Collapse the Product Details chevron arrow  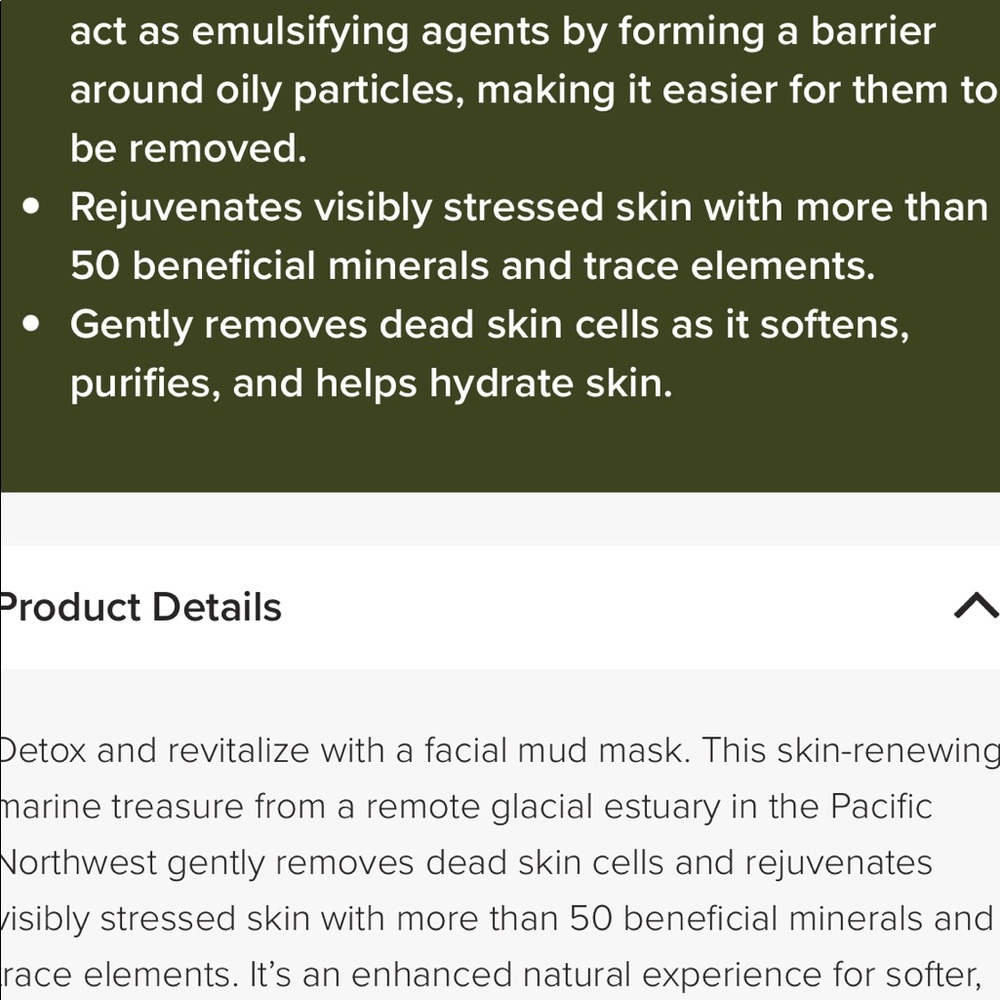click(975, 606)
